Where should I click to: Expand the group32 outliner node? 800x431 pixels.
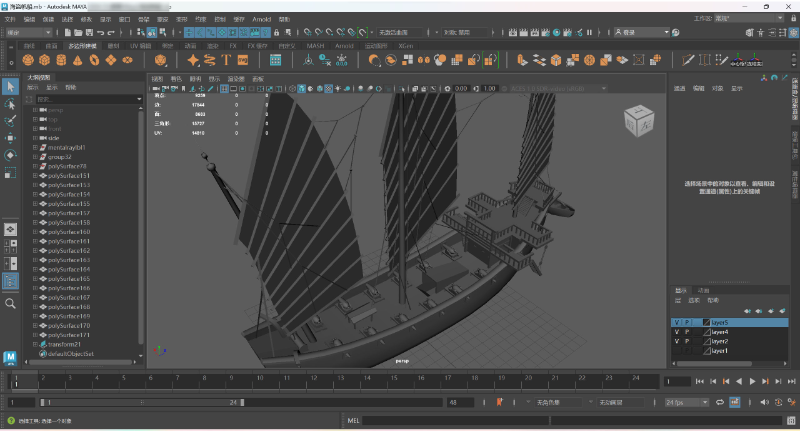[x=35, y=157]
